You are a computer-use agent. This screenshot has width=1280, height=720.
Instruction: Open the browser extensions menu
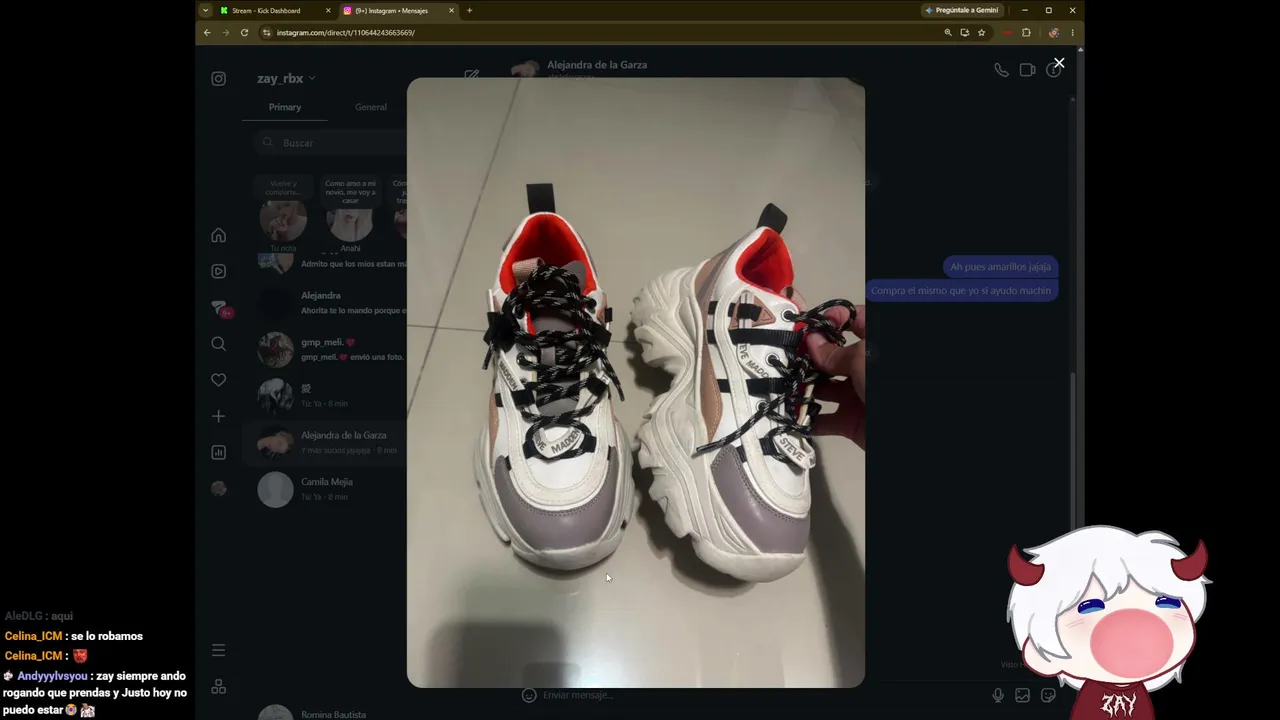click(x=1026, y=33)
